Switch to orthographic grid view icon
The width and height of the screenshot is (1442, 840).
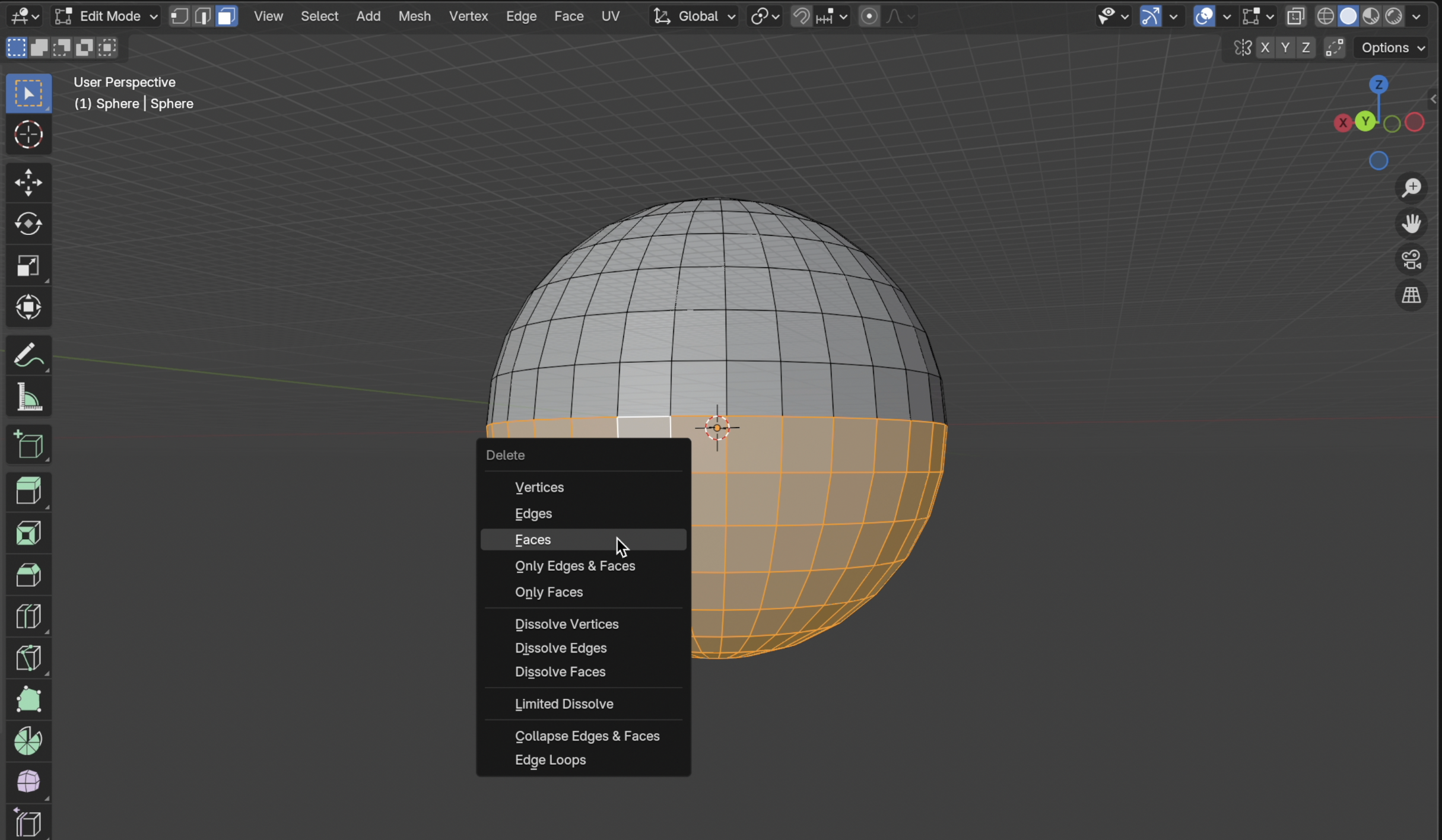1411,295
